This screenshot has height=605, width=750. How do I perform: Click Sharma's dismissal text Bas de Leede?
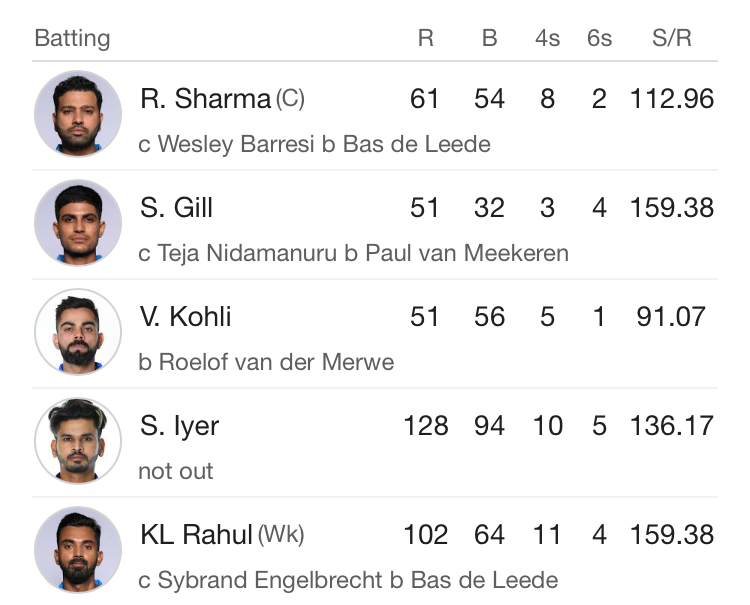click(417, 144)
